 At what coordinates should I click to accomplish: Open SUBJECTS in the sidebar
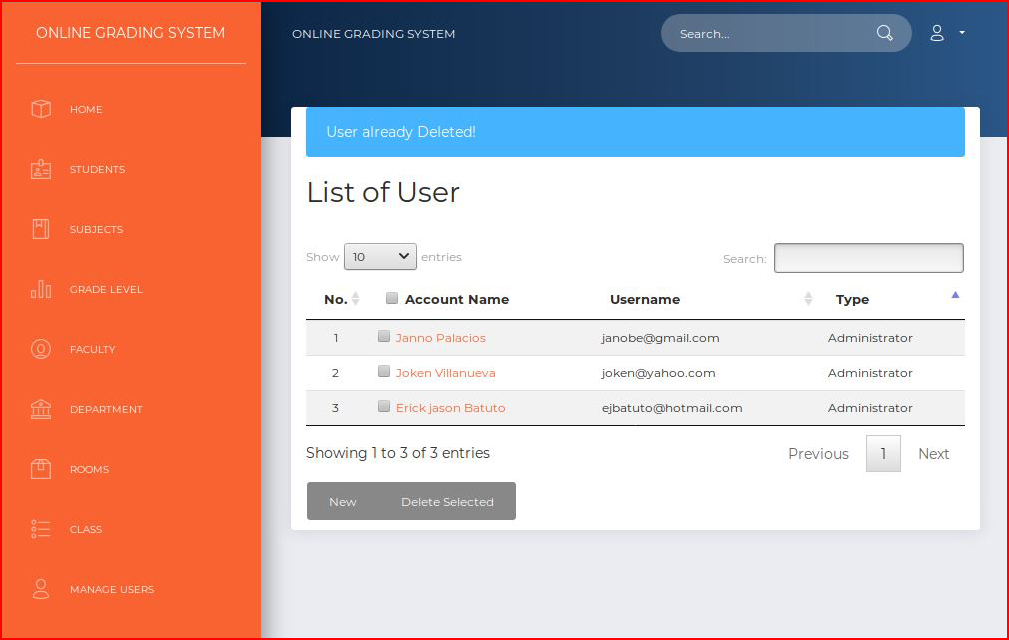point(97,229)
